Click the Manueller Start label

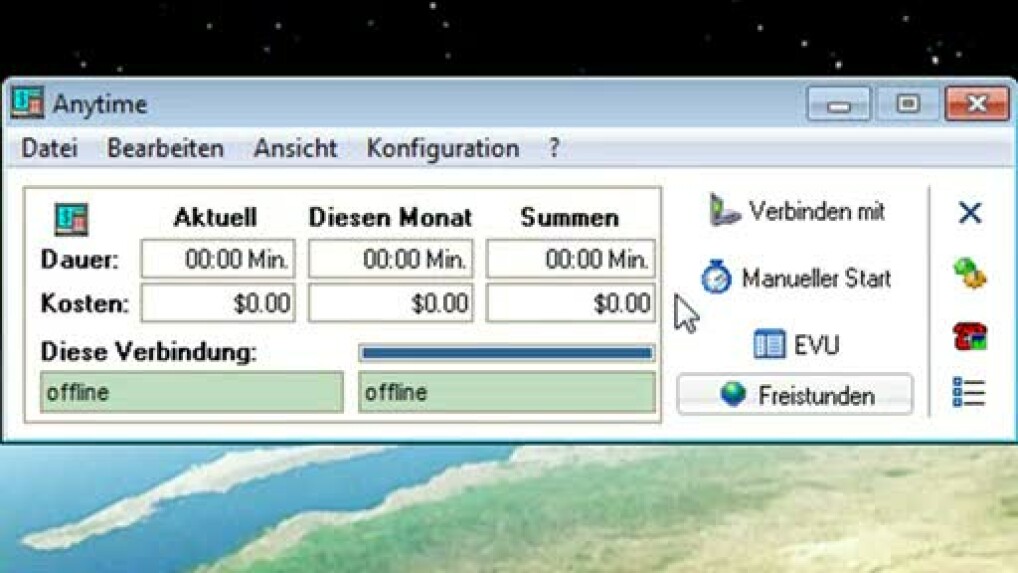815,278
